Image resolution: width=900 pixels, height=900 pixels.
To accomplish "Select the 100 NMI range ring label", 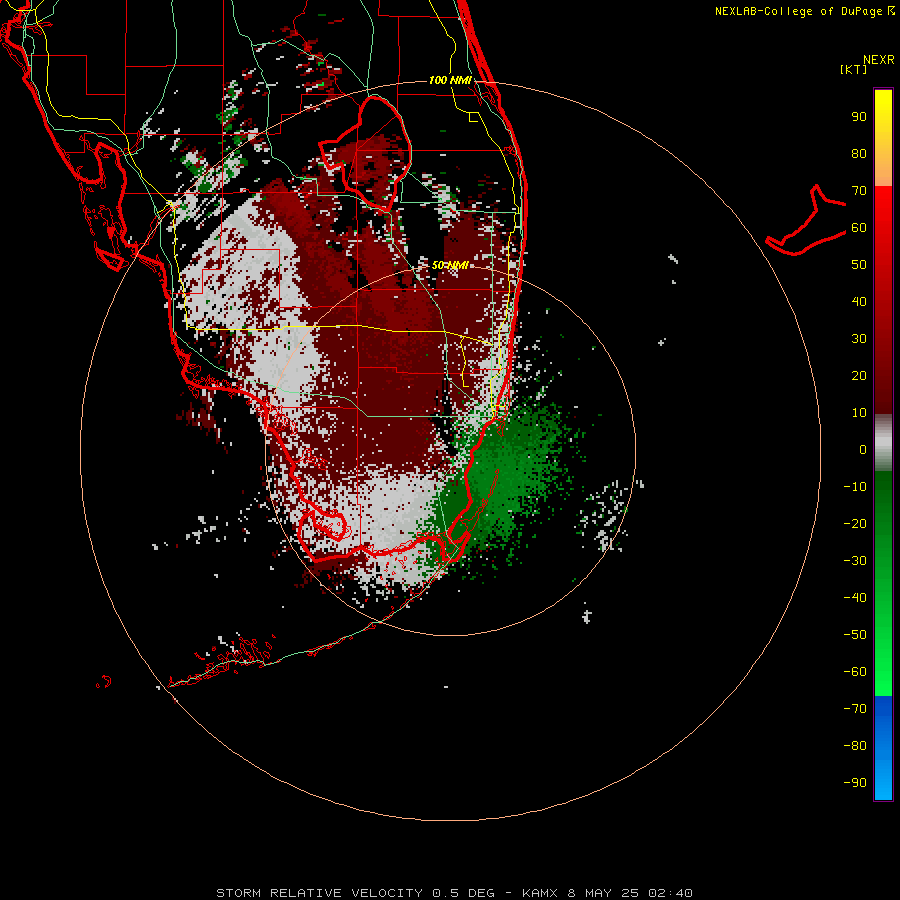I will tap(451, 80).
